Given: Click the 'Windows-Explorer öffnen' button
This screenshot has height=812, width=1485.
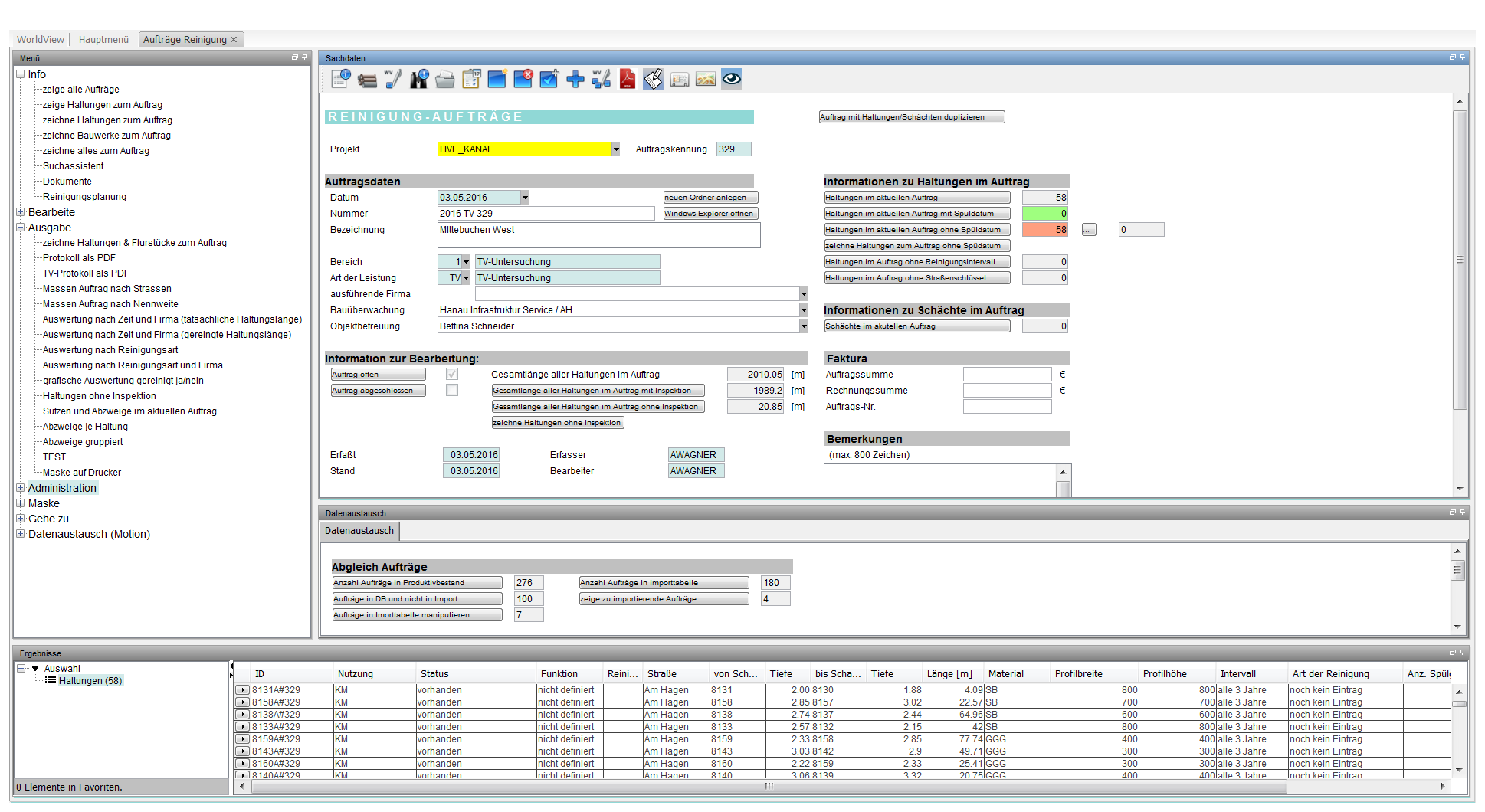Looking at the screenshot, I should [710, 214].
